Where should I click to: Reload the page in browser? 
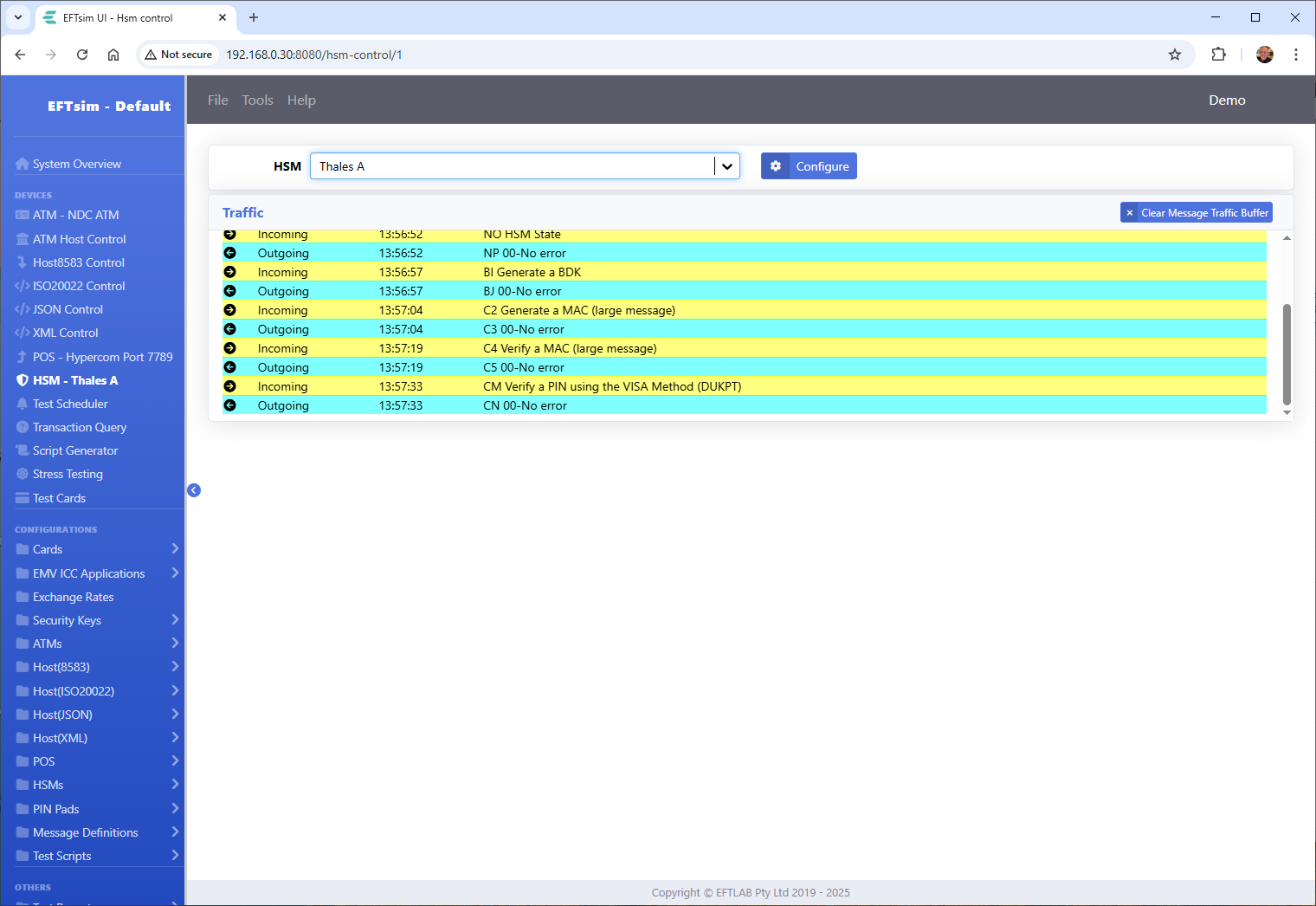pyautogui.click(x=82, y=55)
